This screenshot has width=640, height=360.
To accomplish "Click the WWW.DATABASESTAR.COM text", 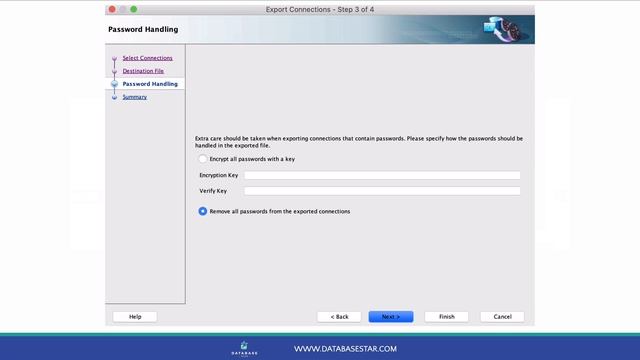I will click(345, 349).
